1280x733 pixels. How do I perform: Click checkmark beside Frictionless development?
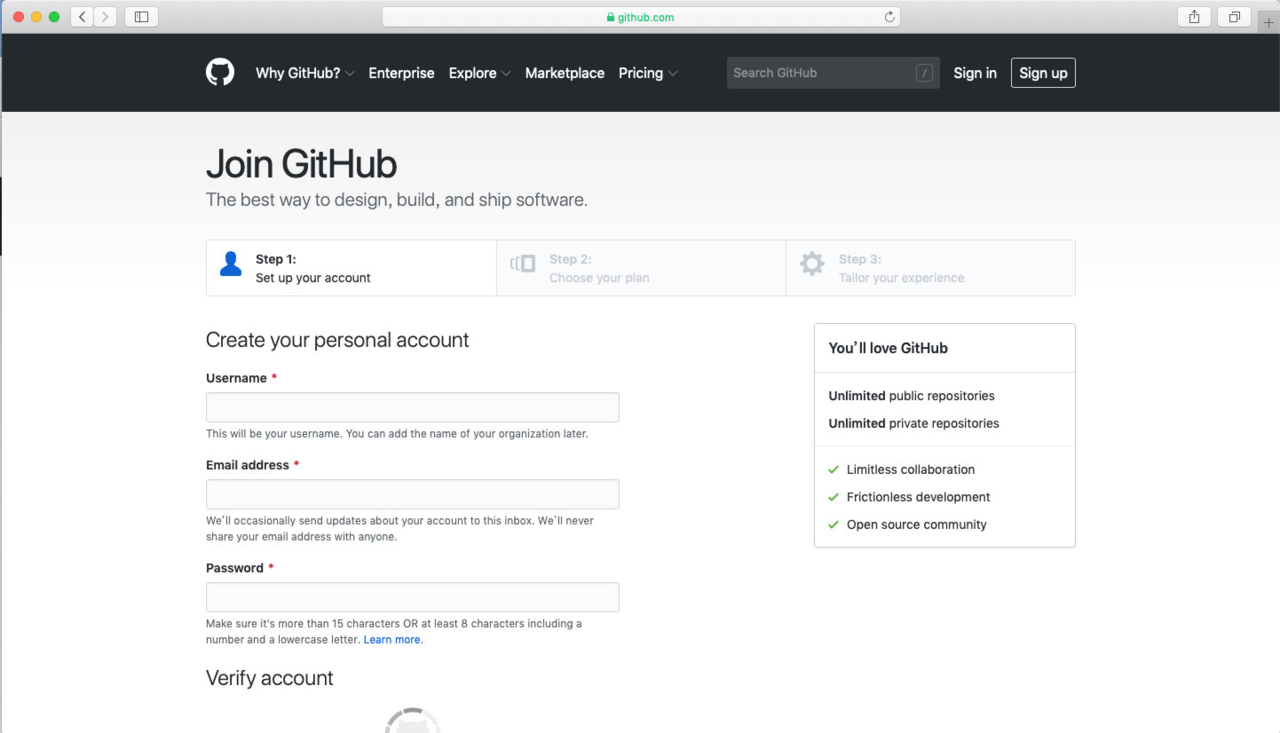833,497
